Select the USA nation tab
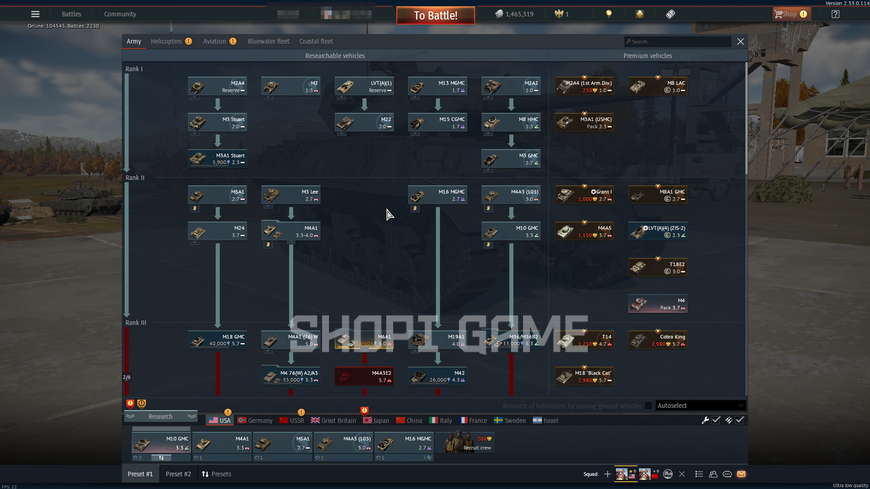The image size is (870, 489). pos(219,420)
